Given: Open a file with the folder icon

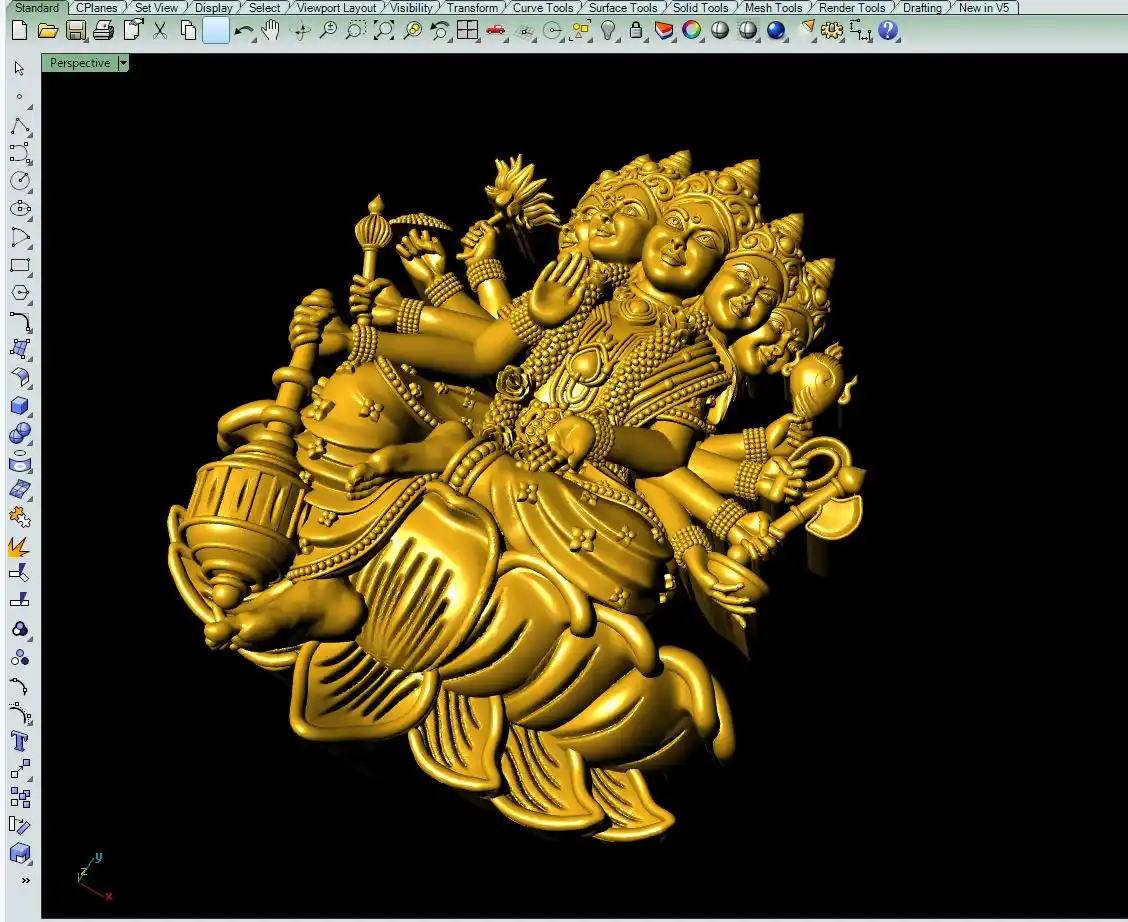Looking at the screenshot, I should (47, 30).
